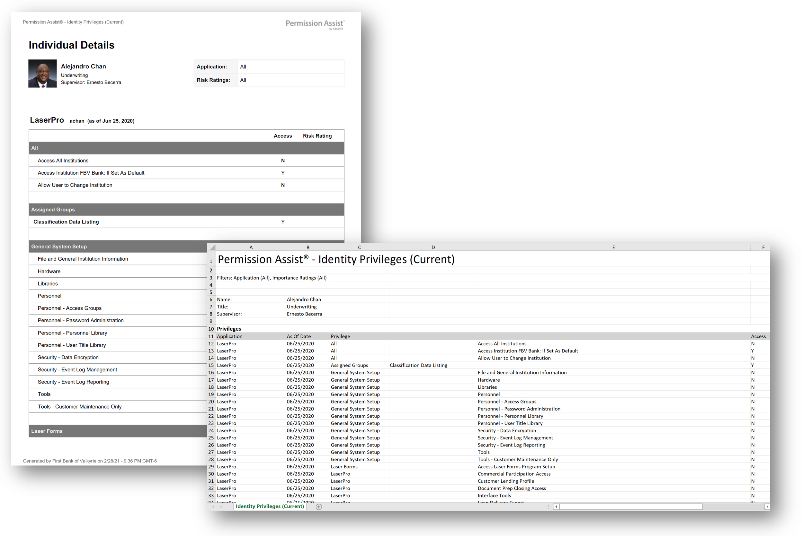
Task: Open the Identity Privileges (Current) sheet tab
Action: click(269, 507)
